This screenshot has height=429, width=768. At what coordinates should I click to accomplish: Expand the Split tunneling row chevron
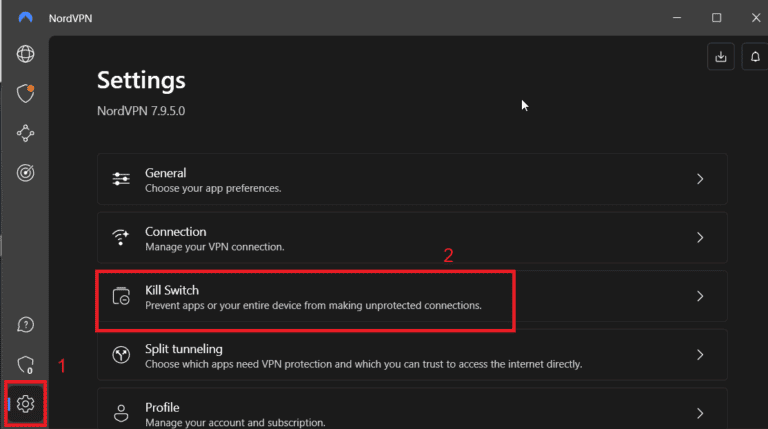700,355
